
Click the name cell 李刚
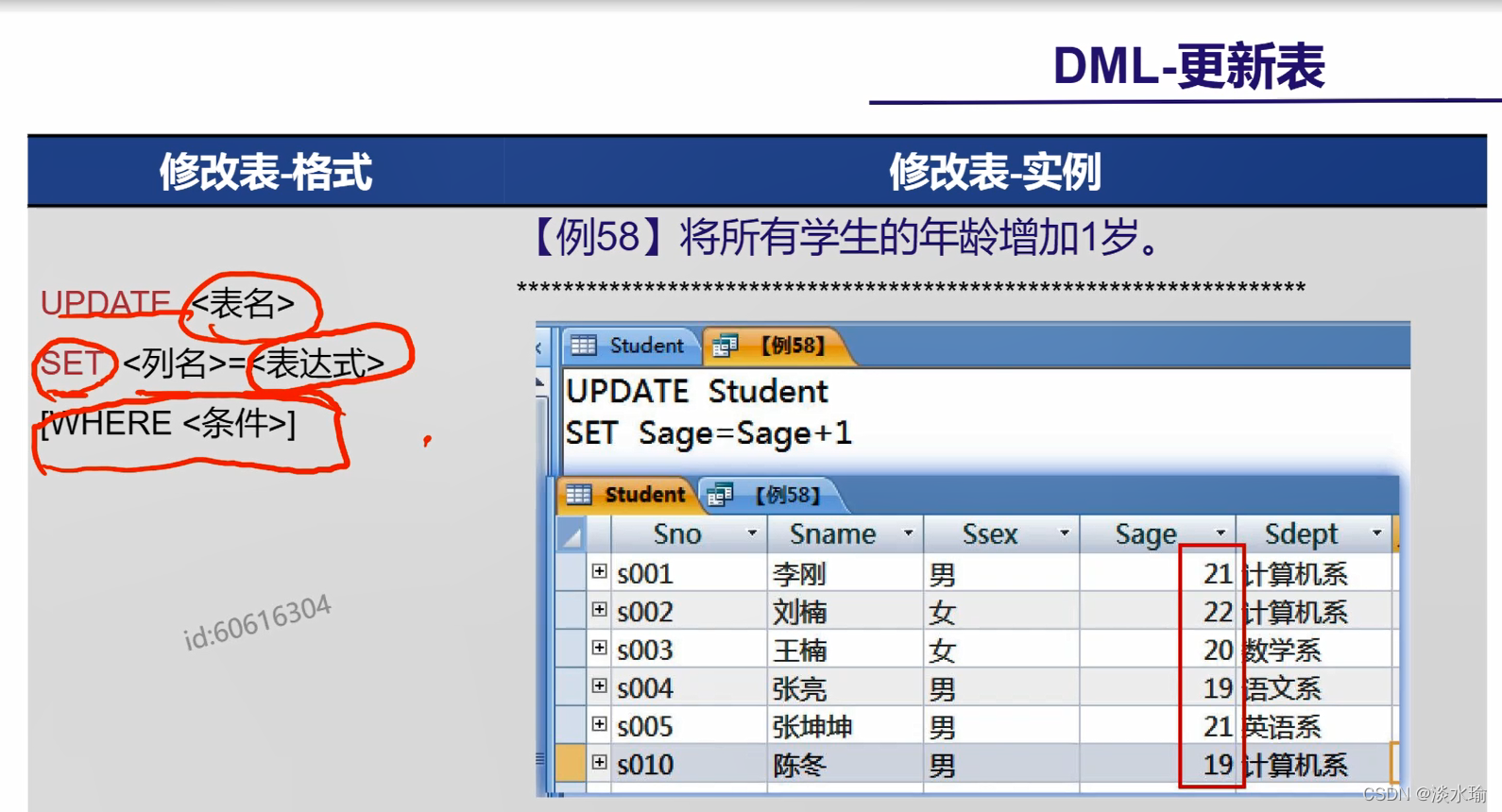[x=845, y=573]
